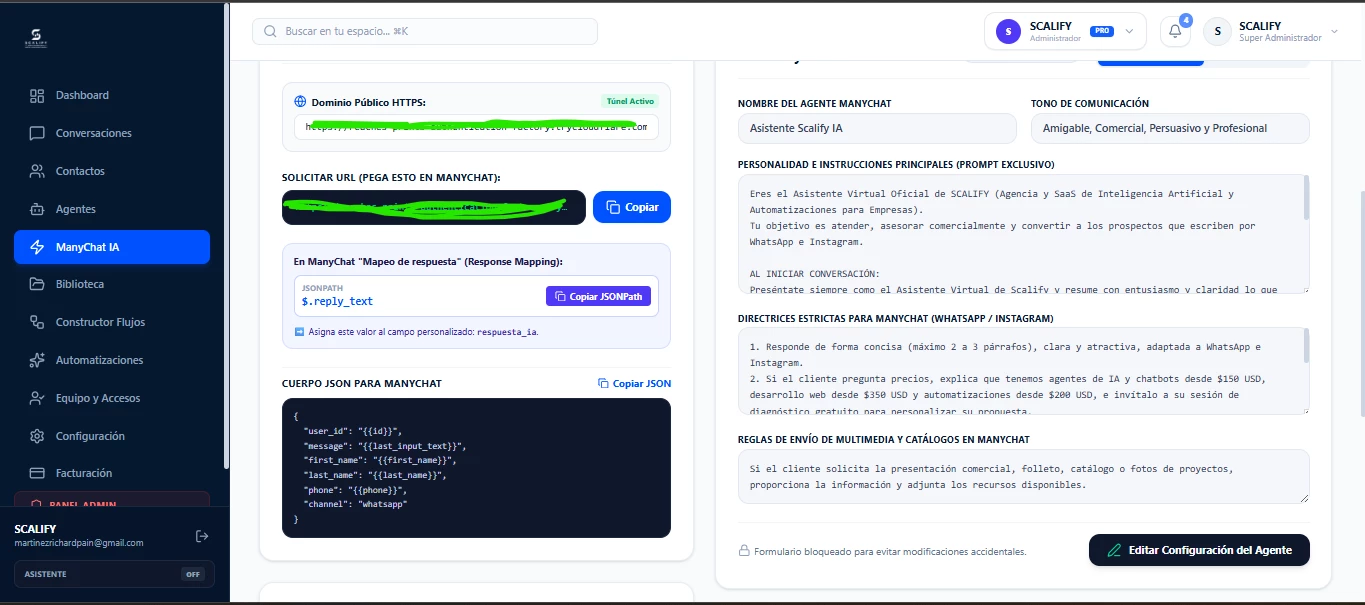
Task: Click the logout icon beside the account email
Action: 202,536
